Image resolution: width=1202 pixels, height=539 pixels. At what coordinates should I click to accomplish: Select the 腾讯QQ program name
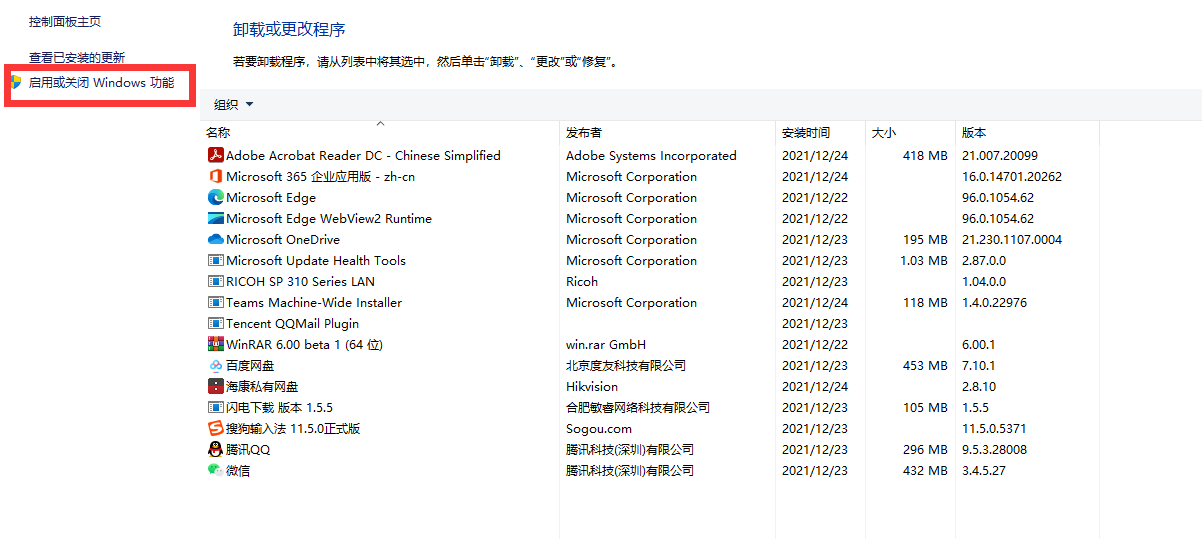[248, 449]
